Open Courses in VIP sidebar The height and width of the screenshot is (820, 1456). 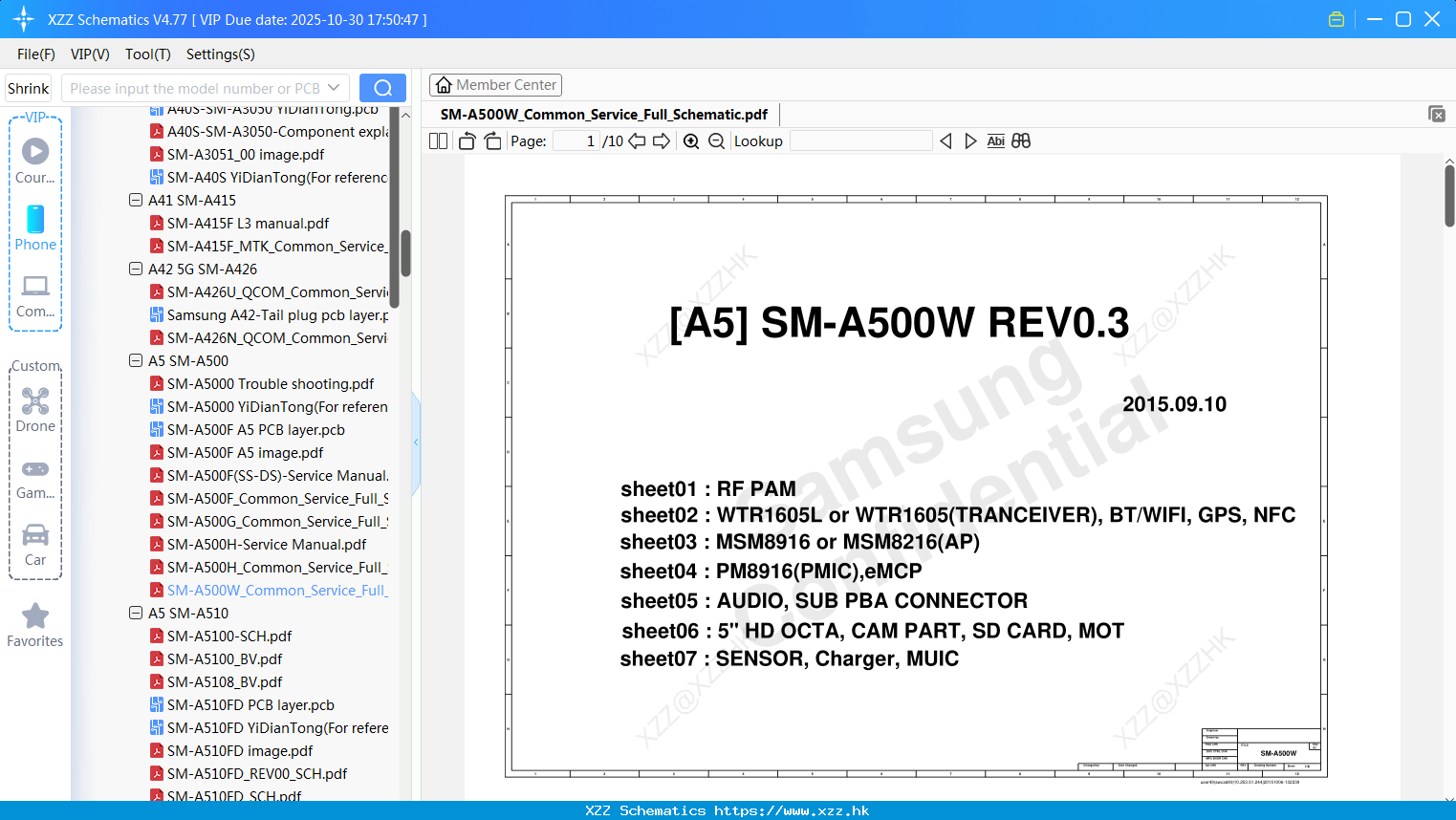pos(35,162)
